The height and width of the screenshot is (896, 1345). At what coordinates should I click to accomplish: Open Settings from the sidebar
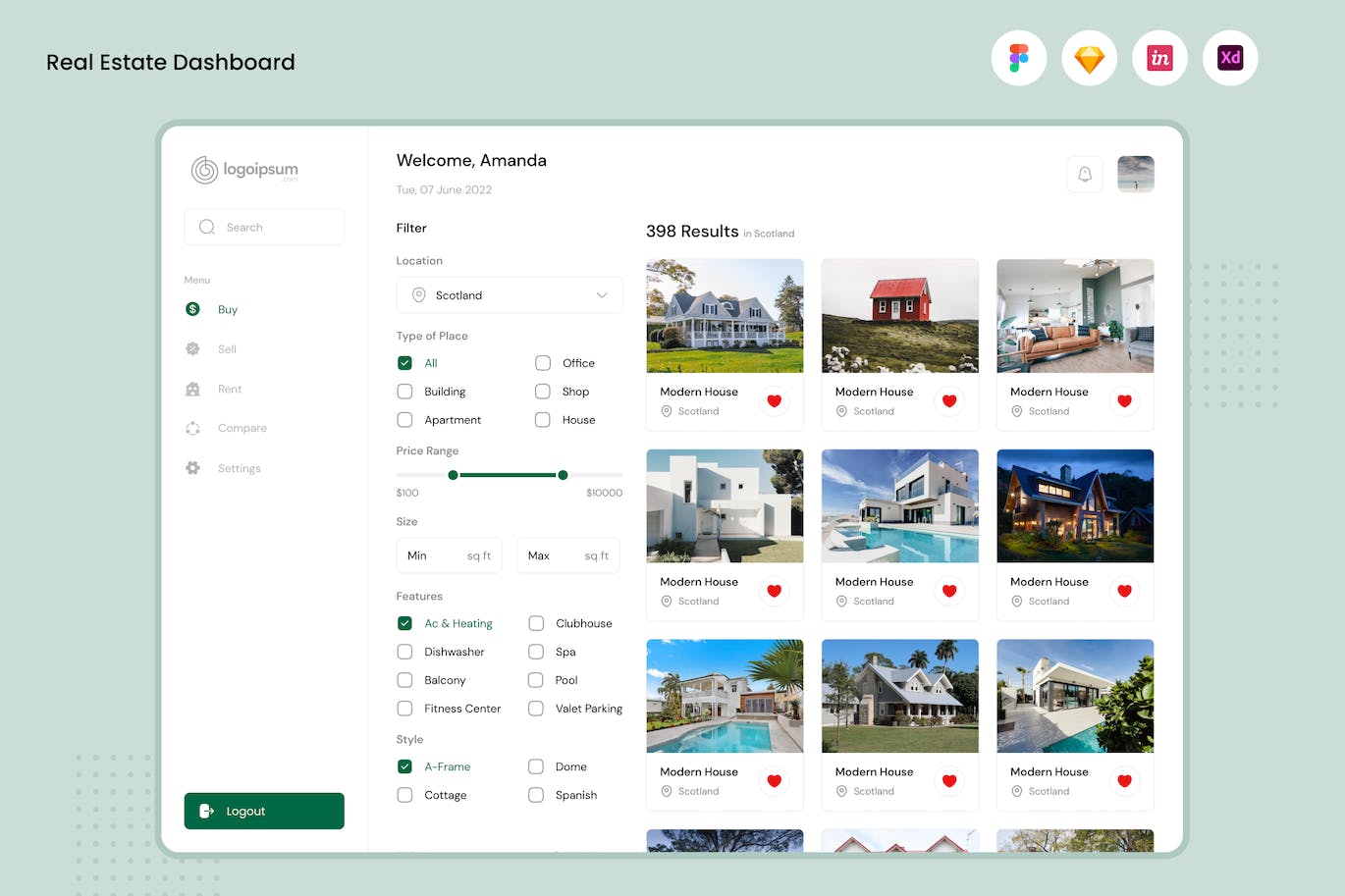(239, 469)
